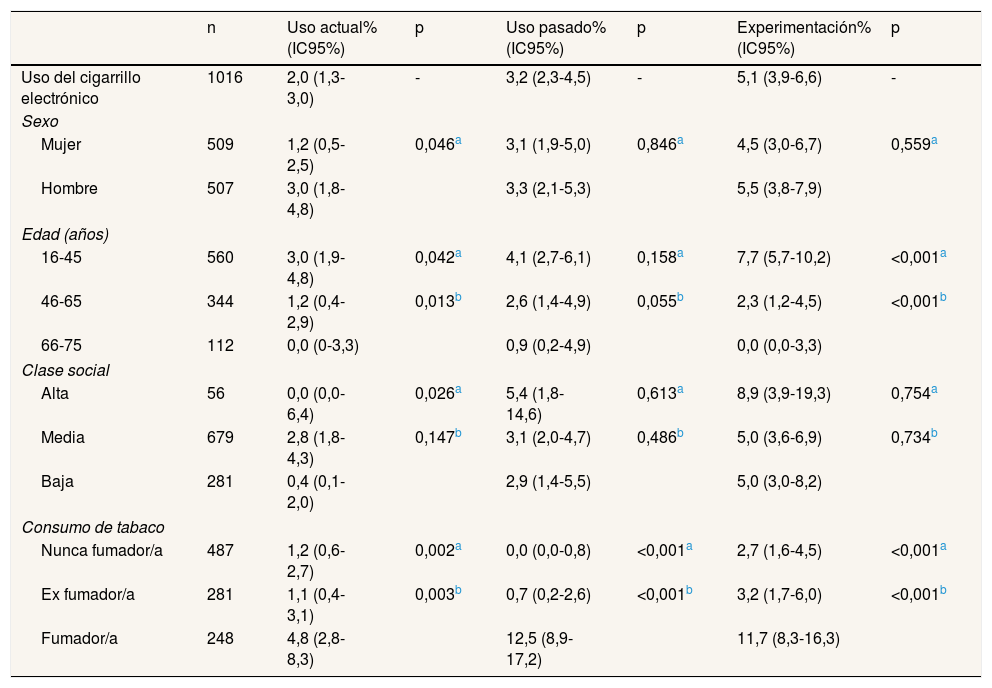Viewport: 992px width, 688px height.
Task: Open footnote a next to 0,046
Action: point(458,141)
